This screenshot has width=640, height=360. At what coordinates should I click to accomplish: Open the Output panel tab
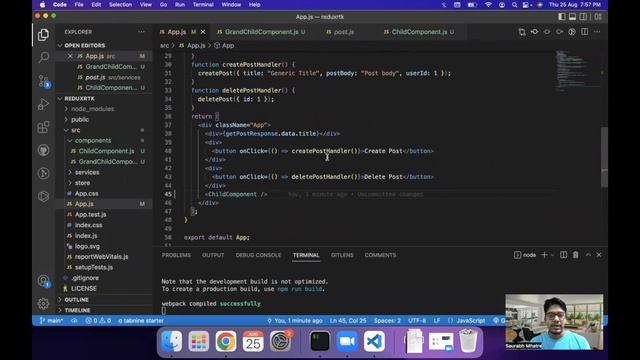(213, 255)
